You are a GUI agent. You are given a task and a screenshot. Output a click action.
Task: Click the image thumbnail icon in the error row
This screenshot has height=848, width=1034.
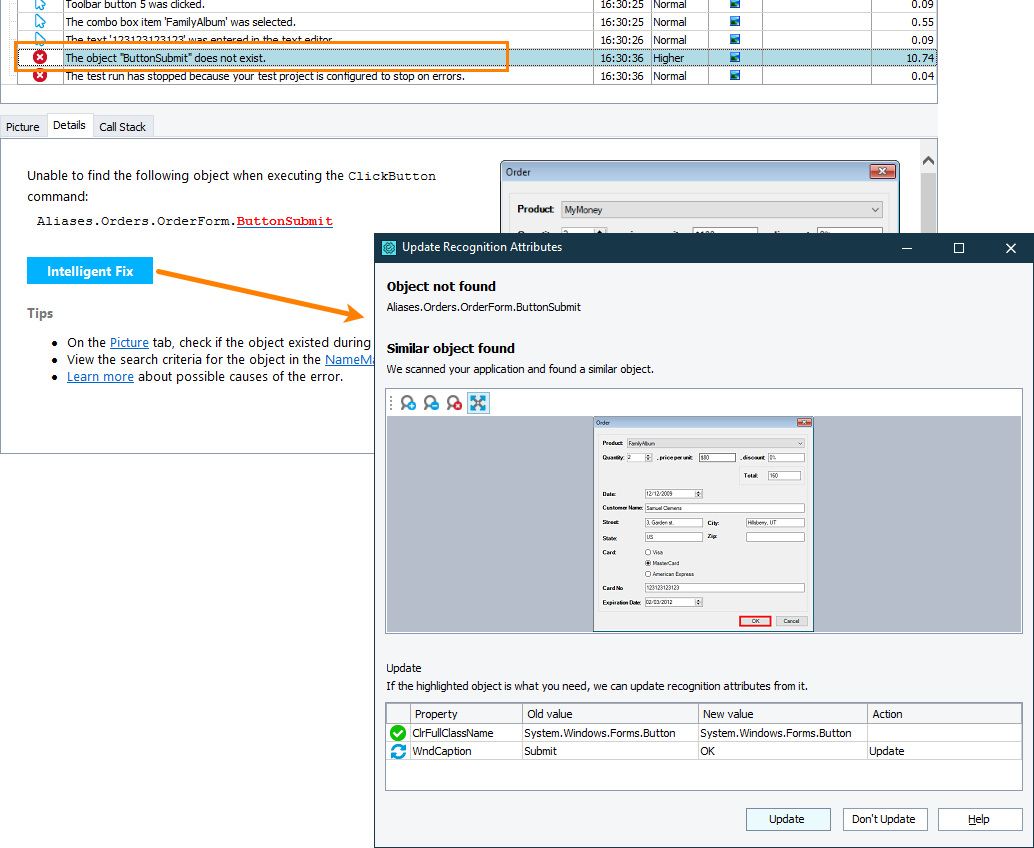coord(735,57)
